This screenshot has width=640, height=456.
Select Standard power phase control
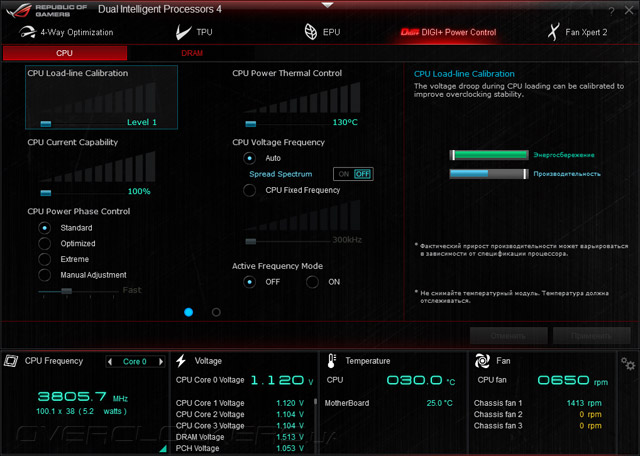[44, 228]
